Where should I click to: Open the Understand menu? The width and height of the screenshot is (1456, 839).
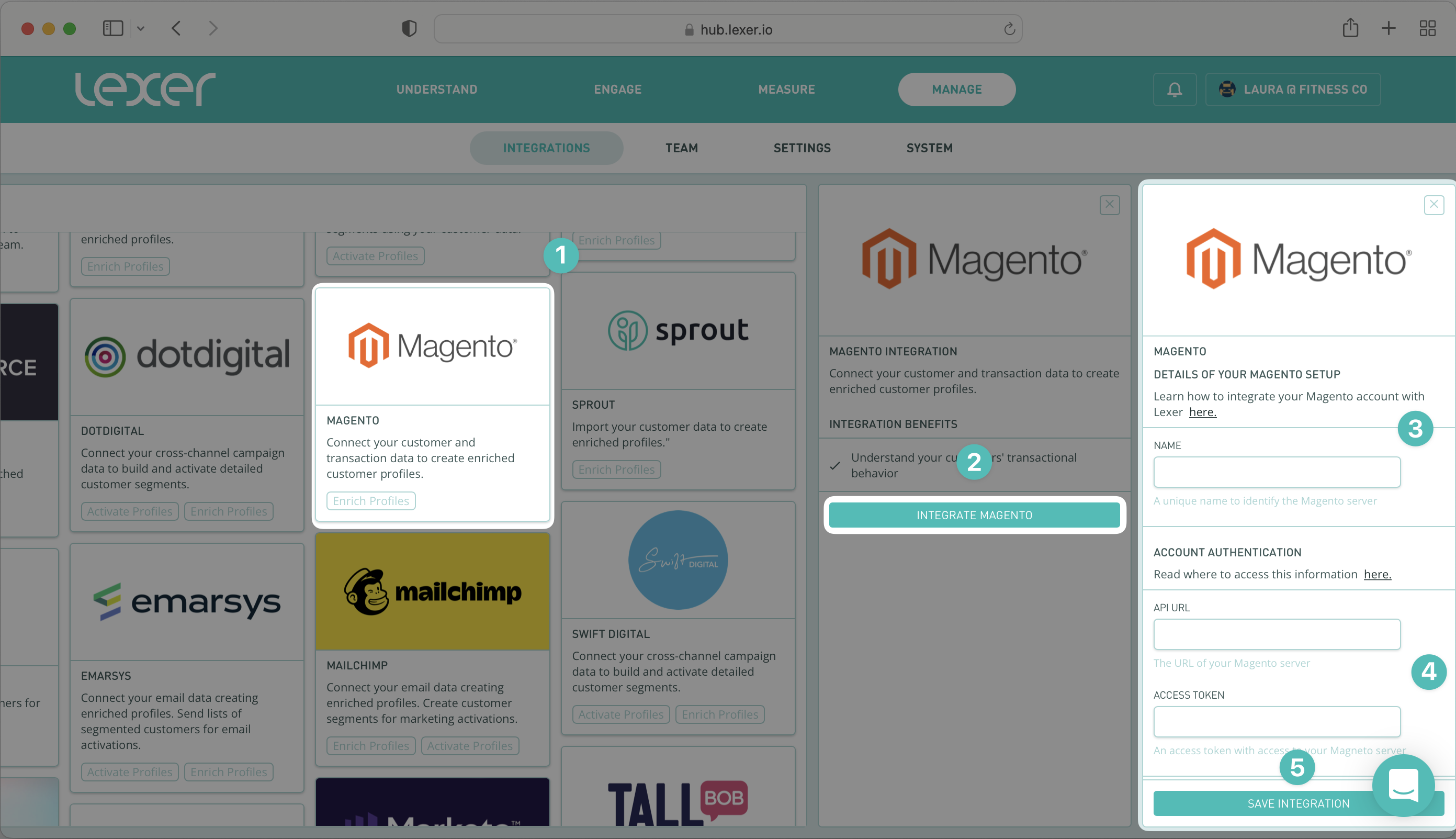[x=436, y=90]
